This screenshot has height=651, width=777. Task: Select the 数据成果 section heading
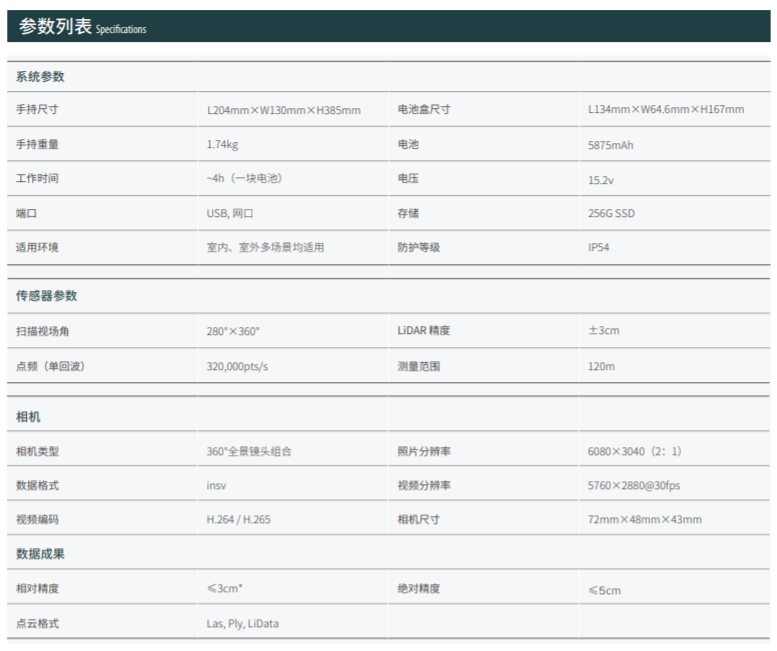tap(40, 554)
